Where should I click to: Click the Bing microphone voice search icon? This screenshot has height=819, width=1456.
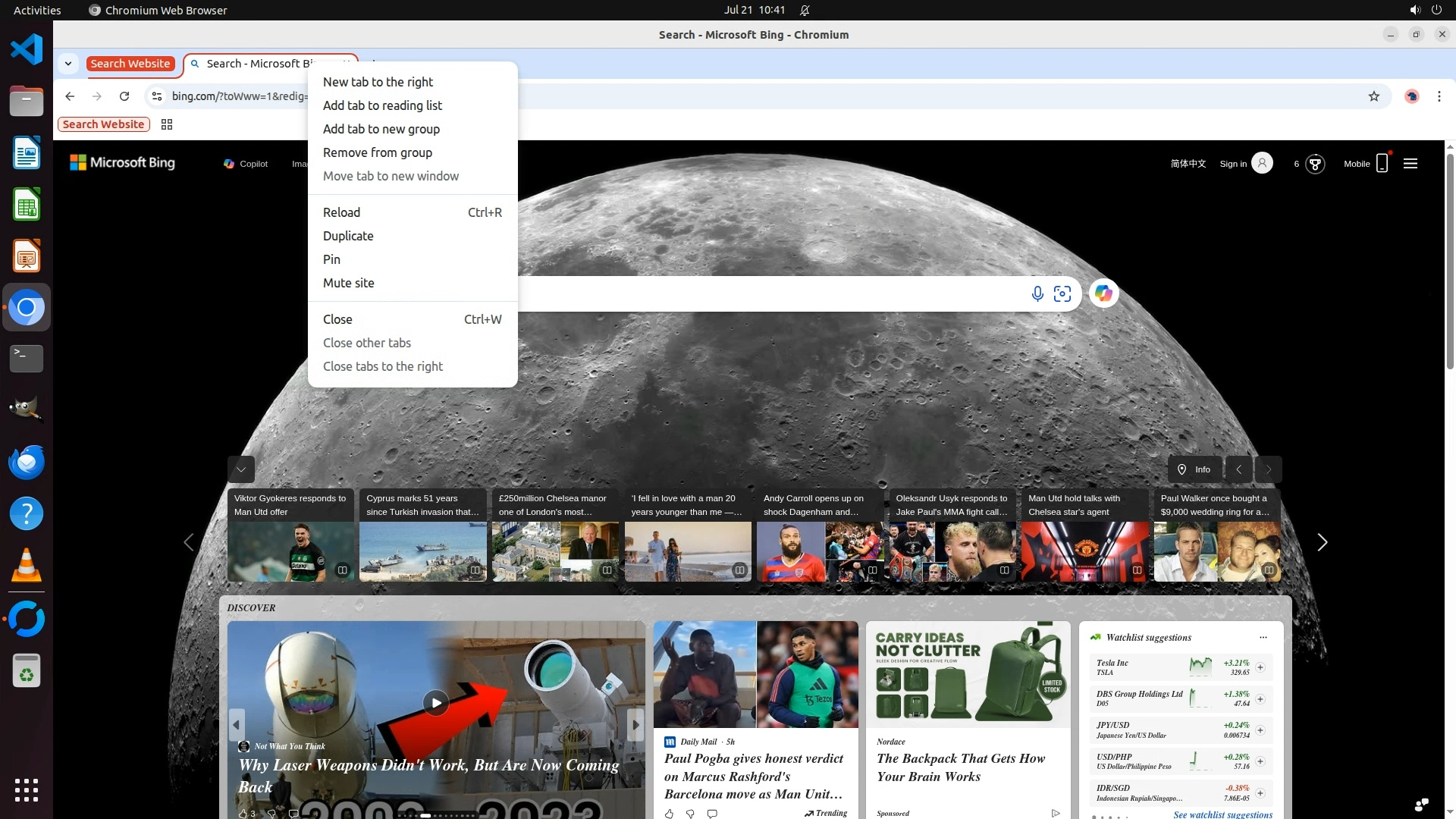pyautogui.click(x=1037, y=293)
